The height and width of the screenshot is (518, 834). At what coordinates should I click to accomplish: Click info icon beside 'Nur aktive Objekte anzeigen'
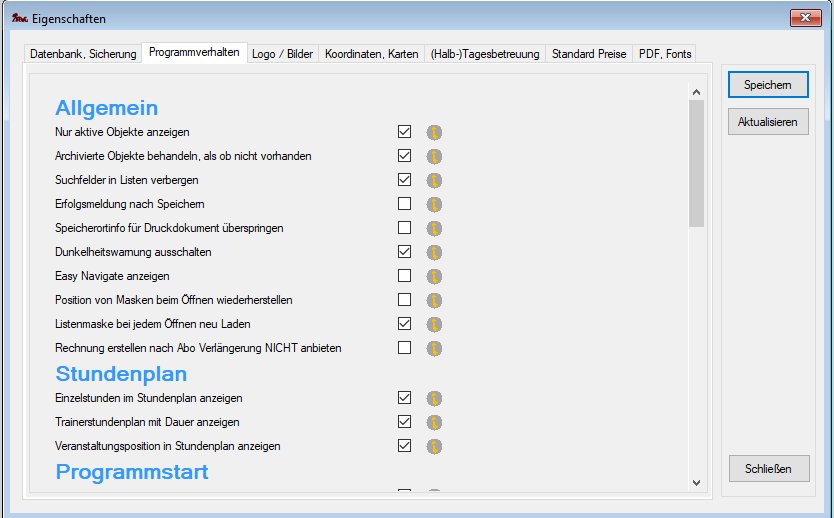click(435, 132)
